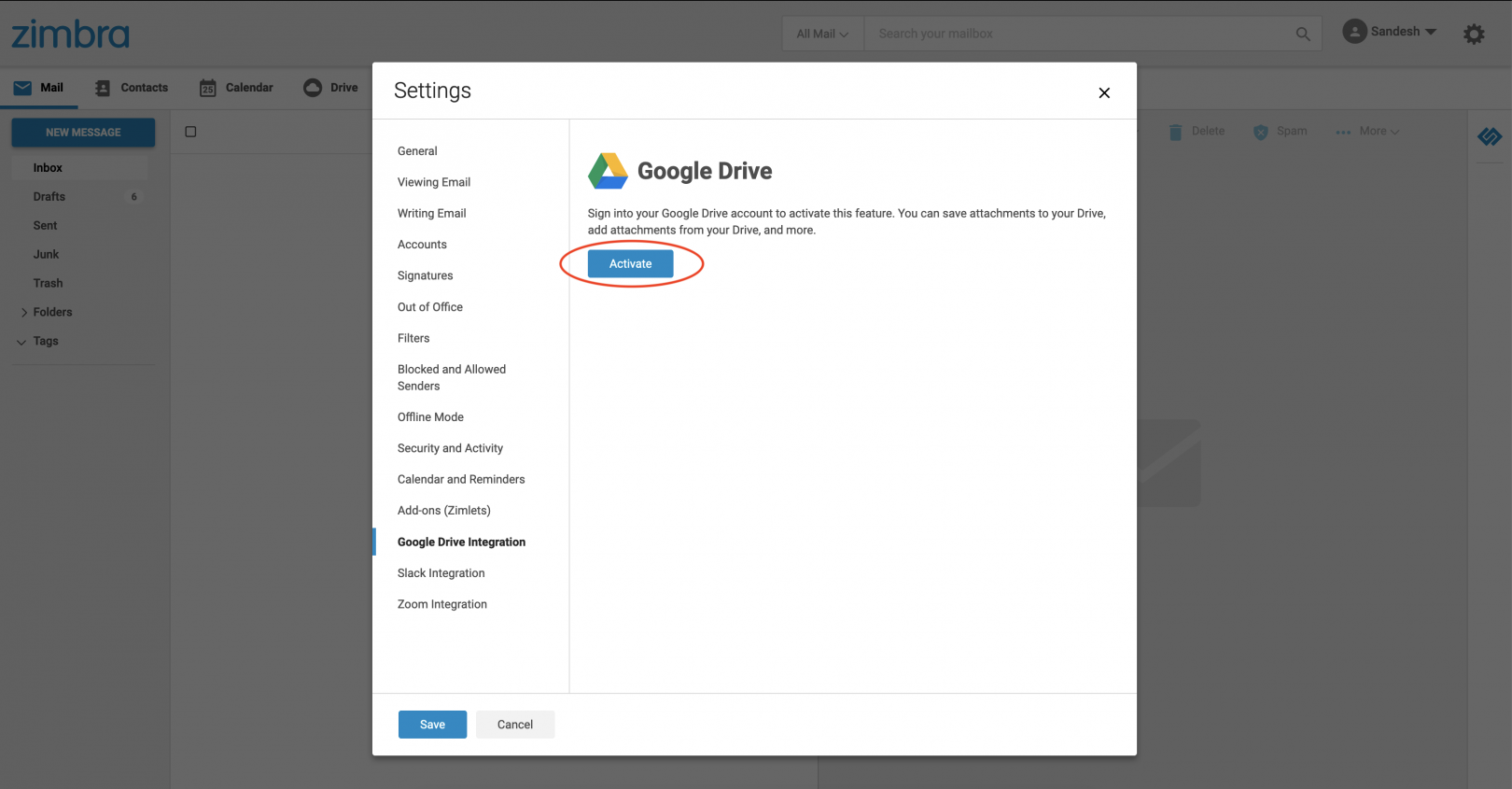Screen dimensions: 1512x789
Task: Open the More actions dropdown
Action: coord(1367,132)
